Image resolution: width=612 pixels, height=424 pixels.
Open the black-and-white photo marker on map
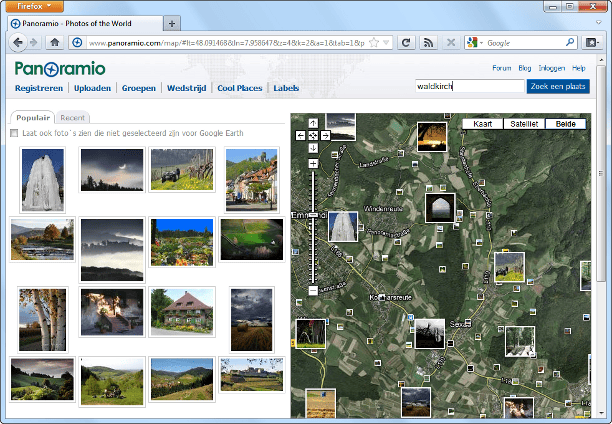click(430, 334)
